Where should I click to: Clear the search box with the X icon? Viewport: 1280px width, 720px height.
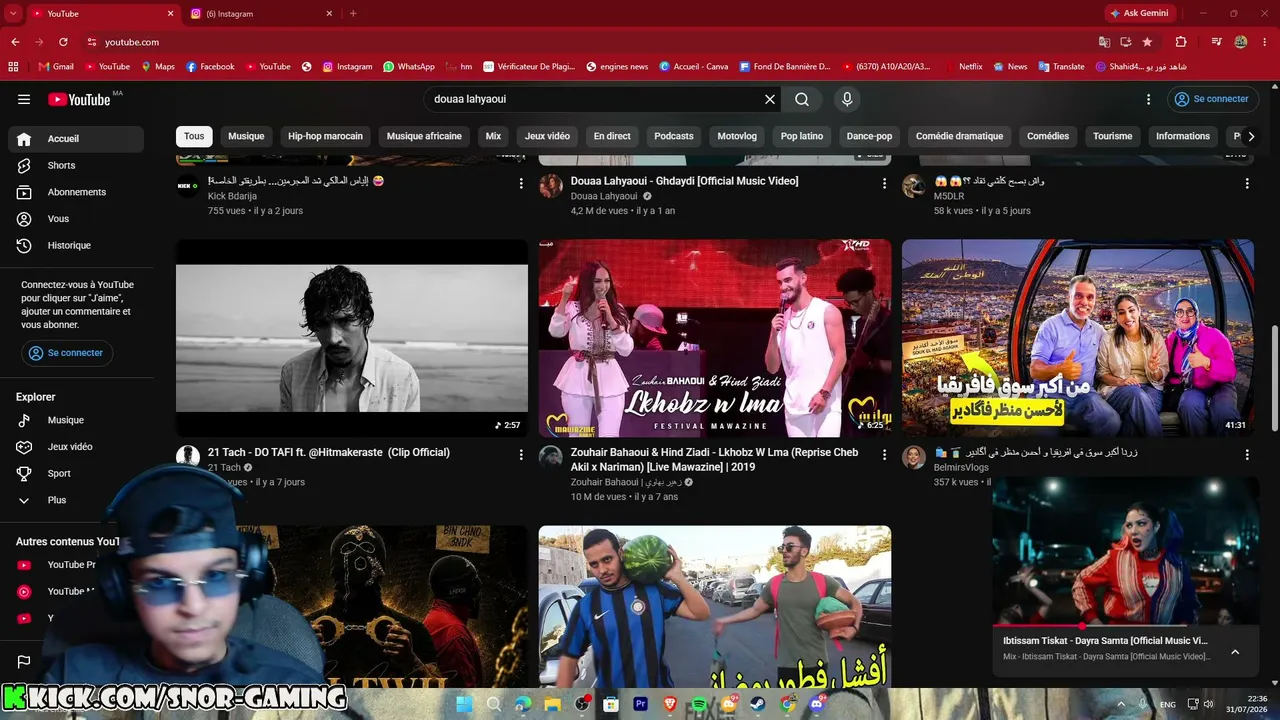pos(770,99)
